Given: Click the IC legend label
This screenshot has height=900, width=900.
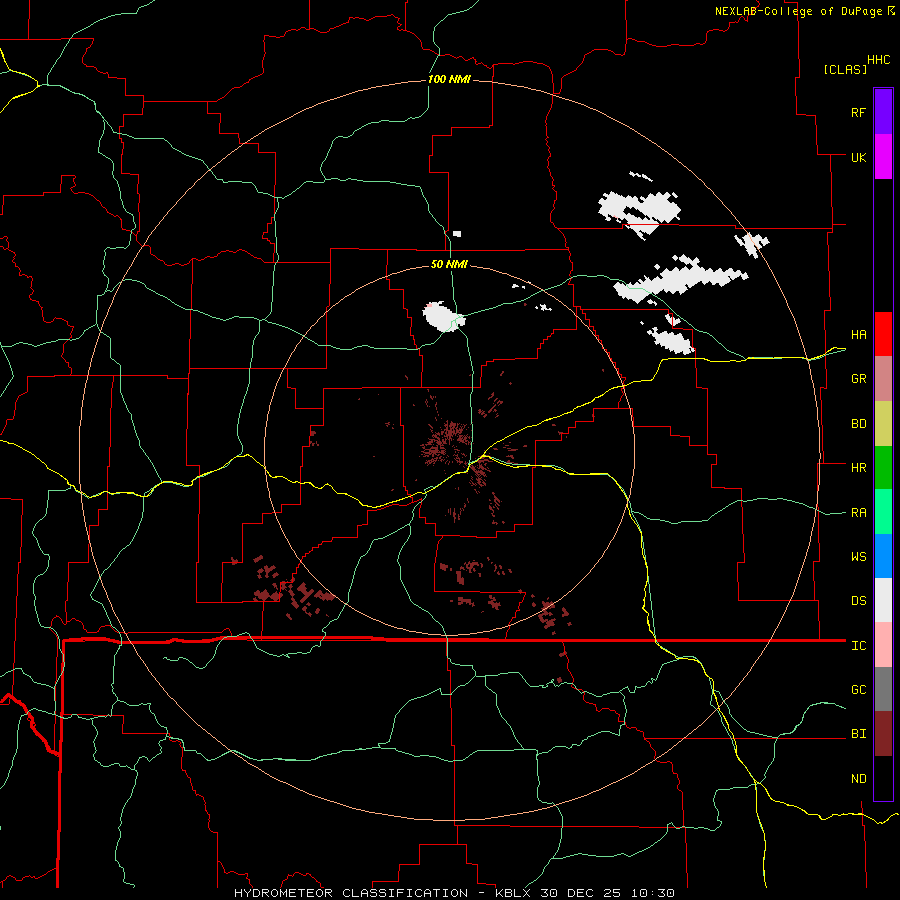Looking at the screenshot, I should pos(858,646).
